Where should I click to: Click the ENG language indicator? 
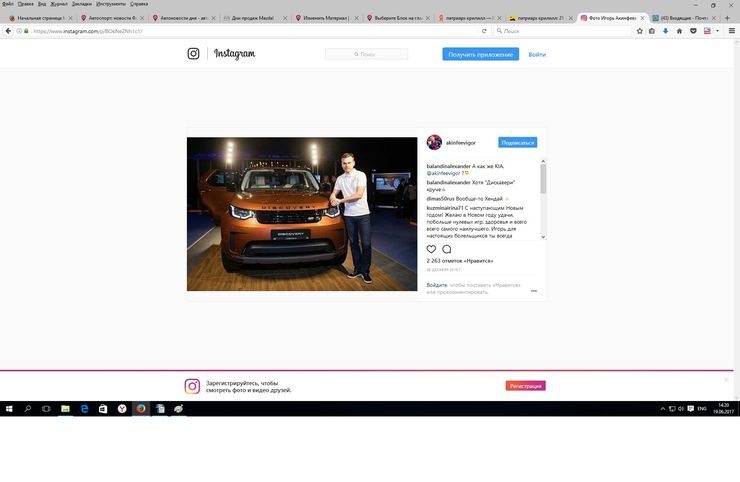coord(702,409)
